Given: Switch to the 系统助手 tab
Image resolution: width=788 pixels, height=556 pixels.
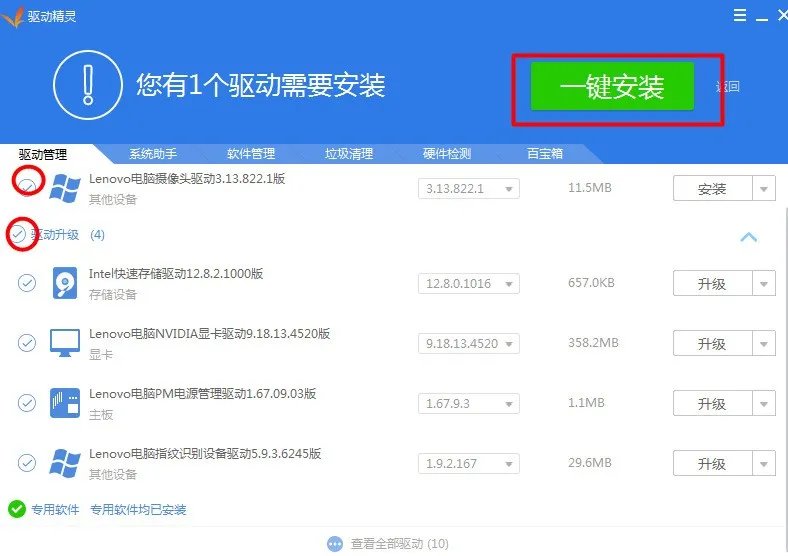Looking at the screenshot, I should pos(153,153).
